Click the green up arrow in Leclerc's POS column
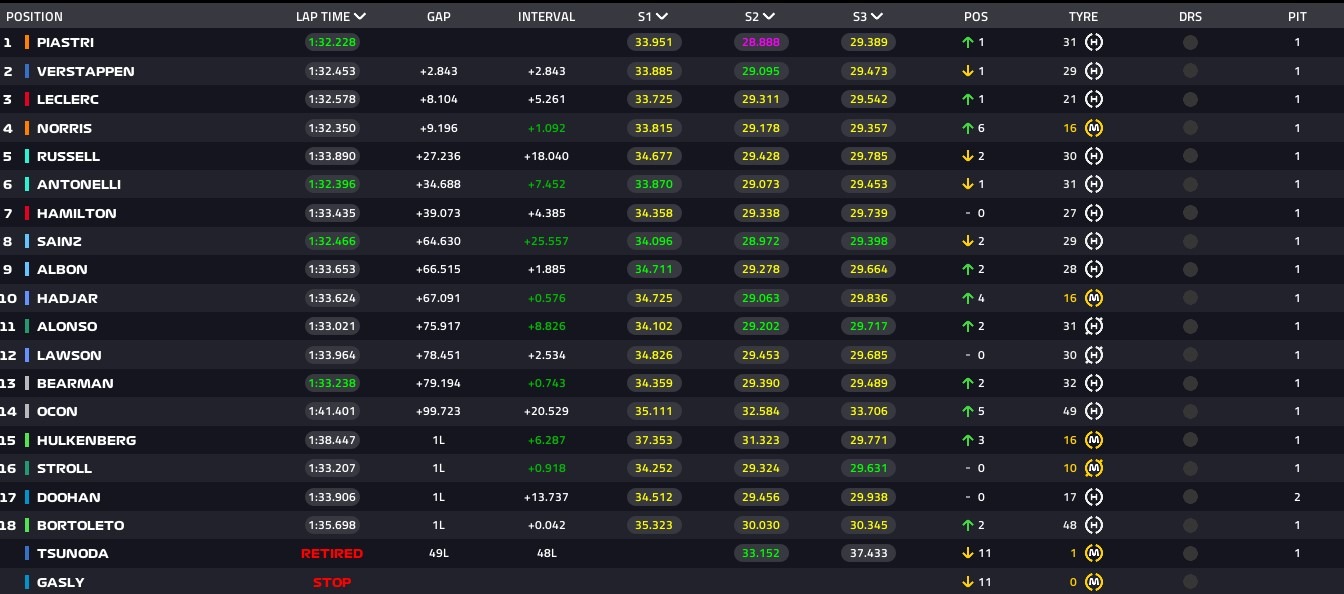The height and width of the screenshot is (594, 1344). click(968, 99)
